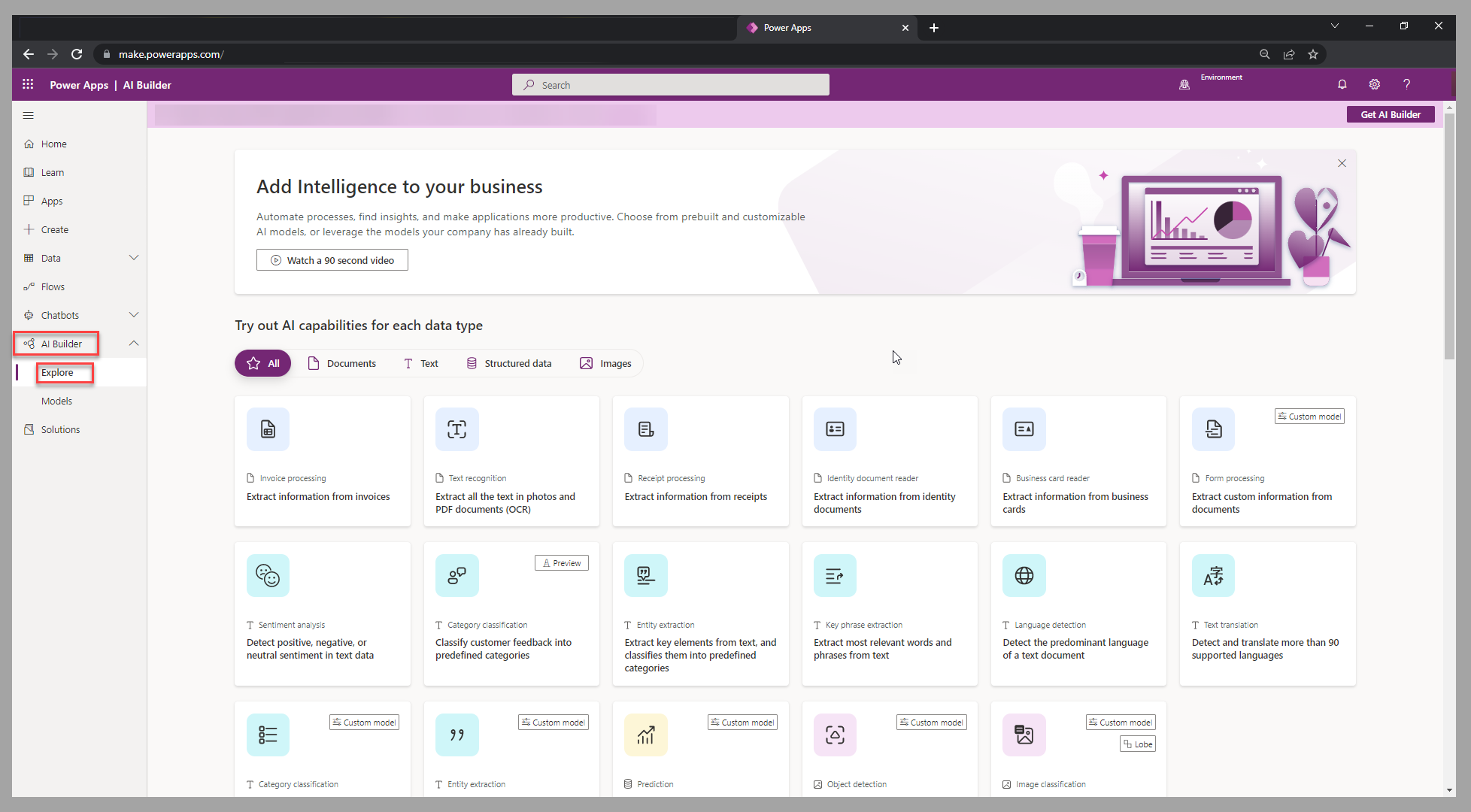Open notifications bell
The width and height of the screenshot is (1471, 812).
pos(1342,84)
